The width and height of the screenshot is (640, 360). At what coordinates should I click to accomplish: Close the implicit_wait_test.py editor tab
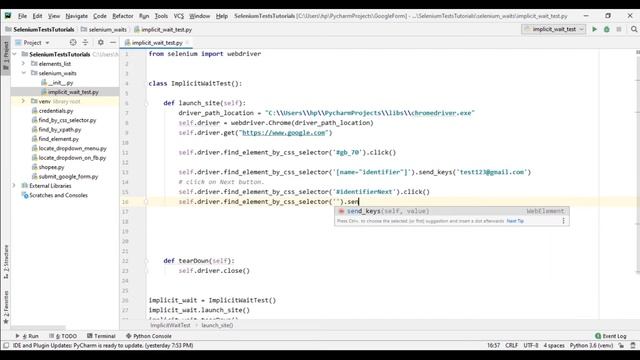[188, 42]
